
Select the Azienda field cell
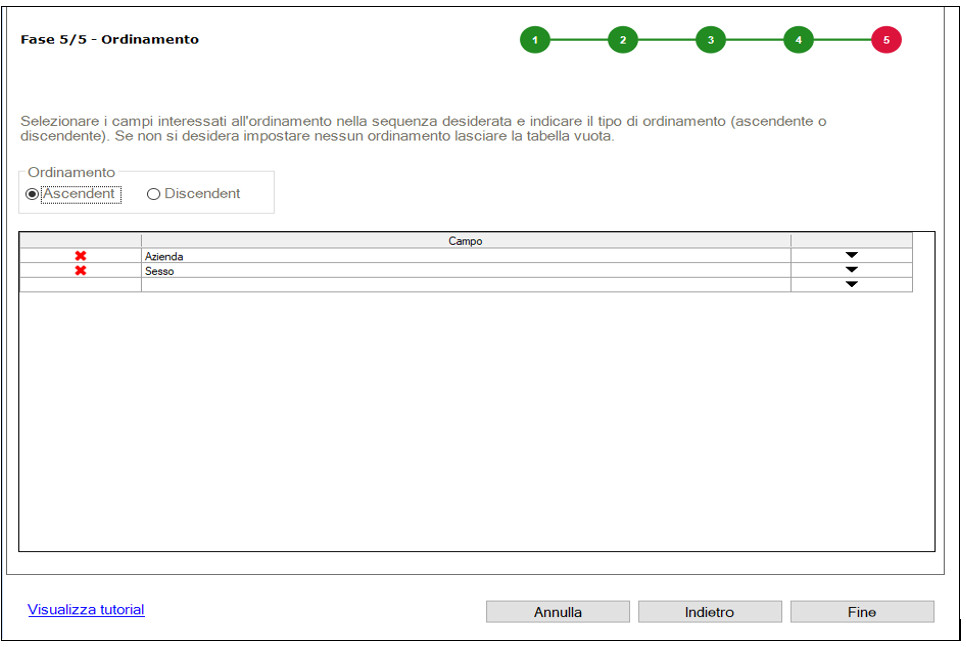point(466,256)
